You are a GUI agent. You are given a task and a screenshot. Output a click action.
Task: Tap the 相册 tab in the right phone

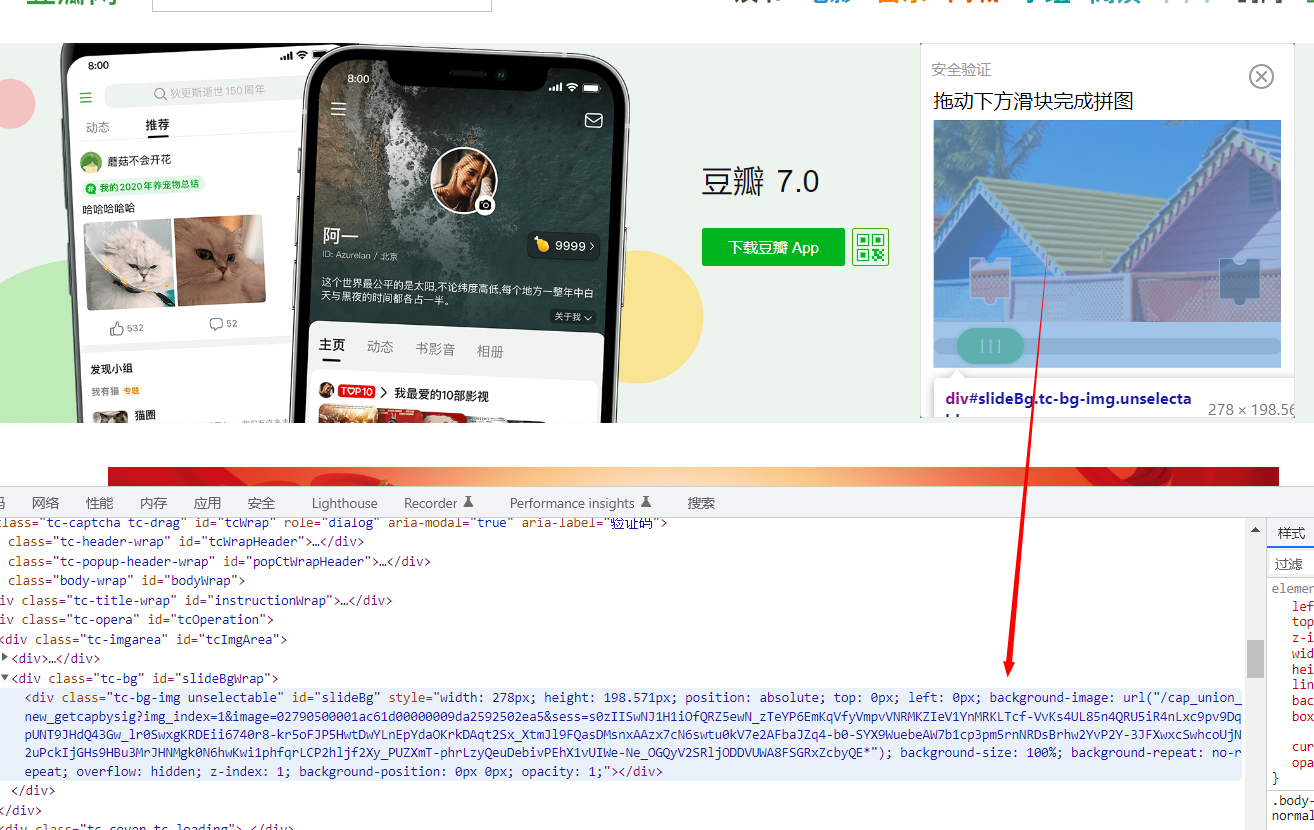pyautogui.click(x=490, y=351)
